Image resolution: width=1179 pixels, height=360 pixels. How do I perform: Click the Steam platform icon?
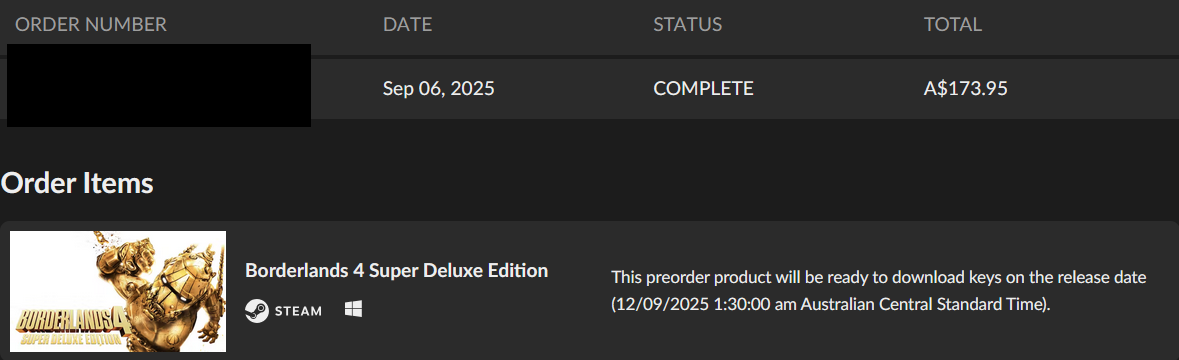[257, 310]
